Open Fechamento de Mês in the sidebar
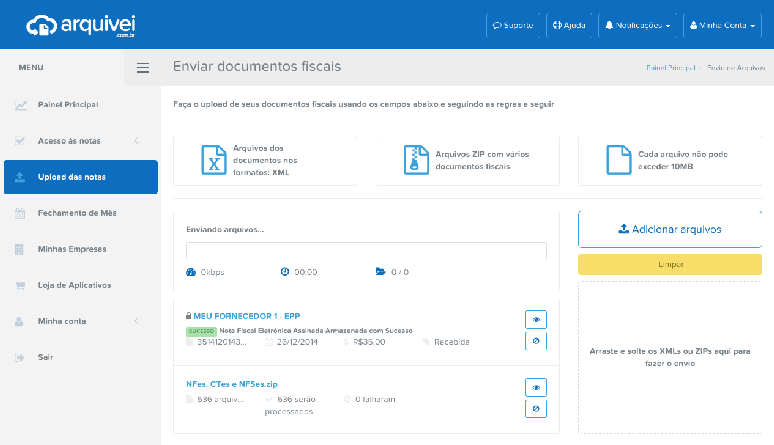 pyautogui.click(x=78, y=213)
